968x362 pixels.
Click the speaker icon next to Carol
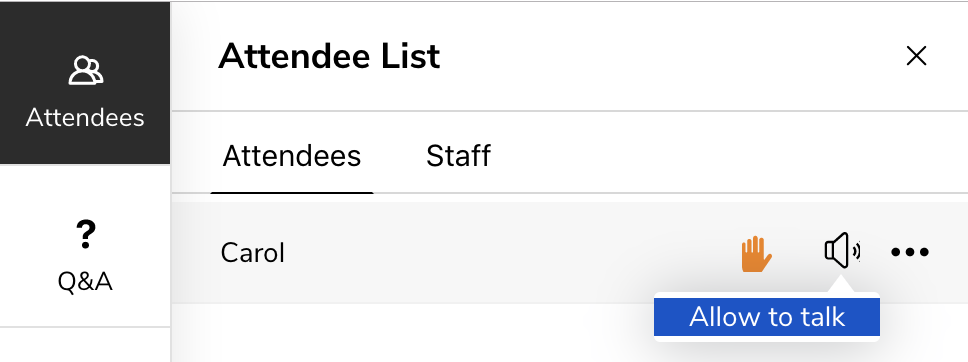point(843,251)
